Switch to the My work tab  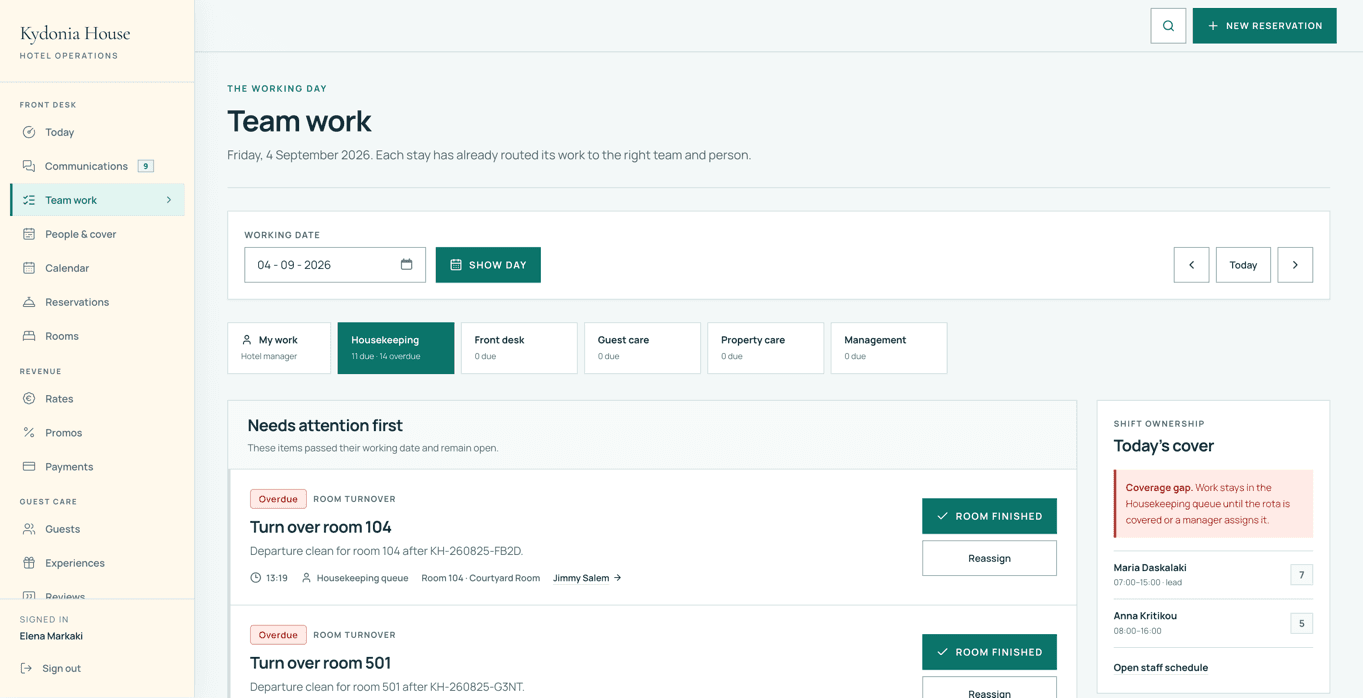[279, 348]
